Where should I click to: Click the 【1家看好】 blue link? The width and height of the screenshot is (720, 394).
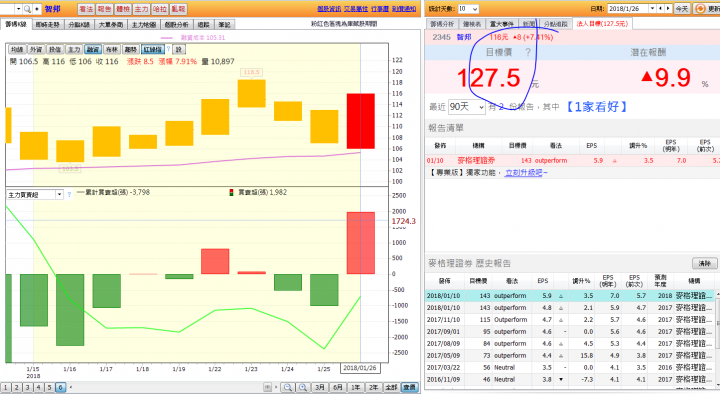click(x=596, y=107)
